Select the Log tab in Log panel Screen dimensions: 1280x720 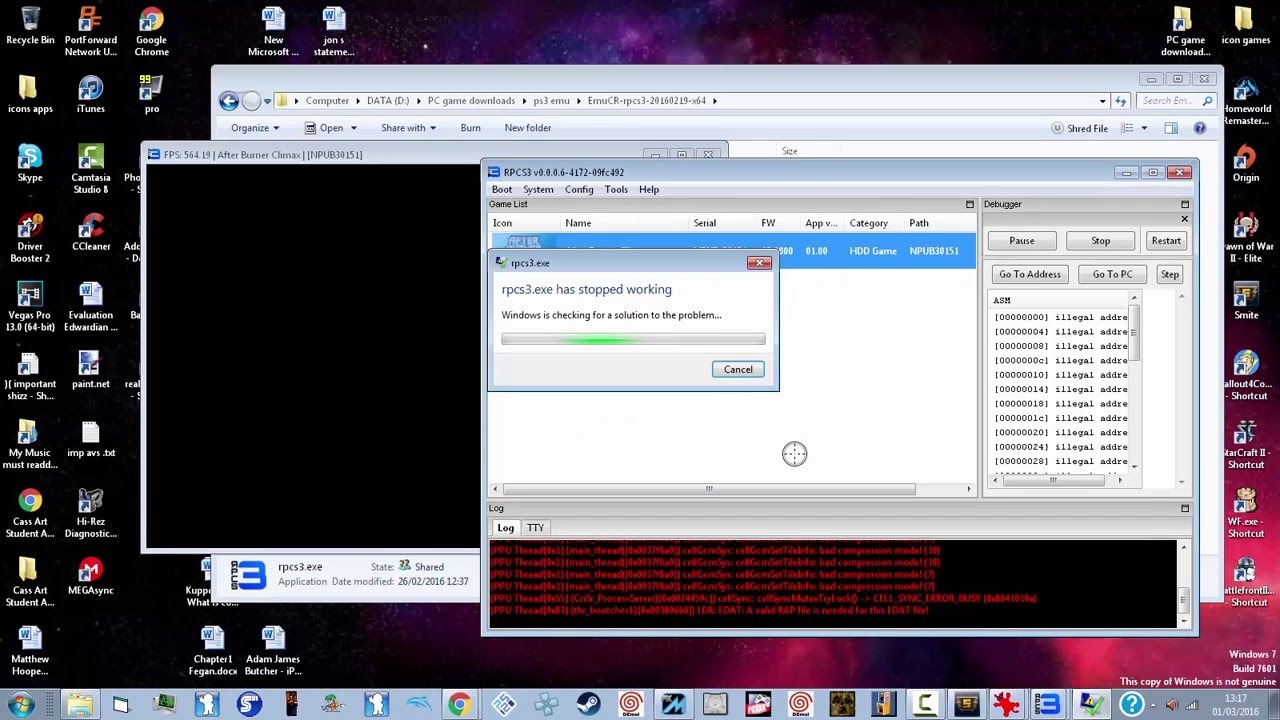(x=506, y=528)
